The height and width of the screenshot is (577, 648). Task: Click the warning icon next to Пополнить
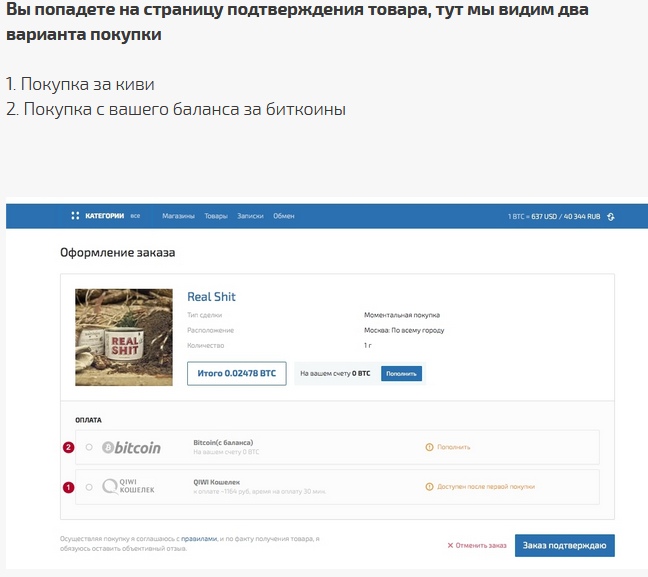(x=429, y=447)
